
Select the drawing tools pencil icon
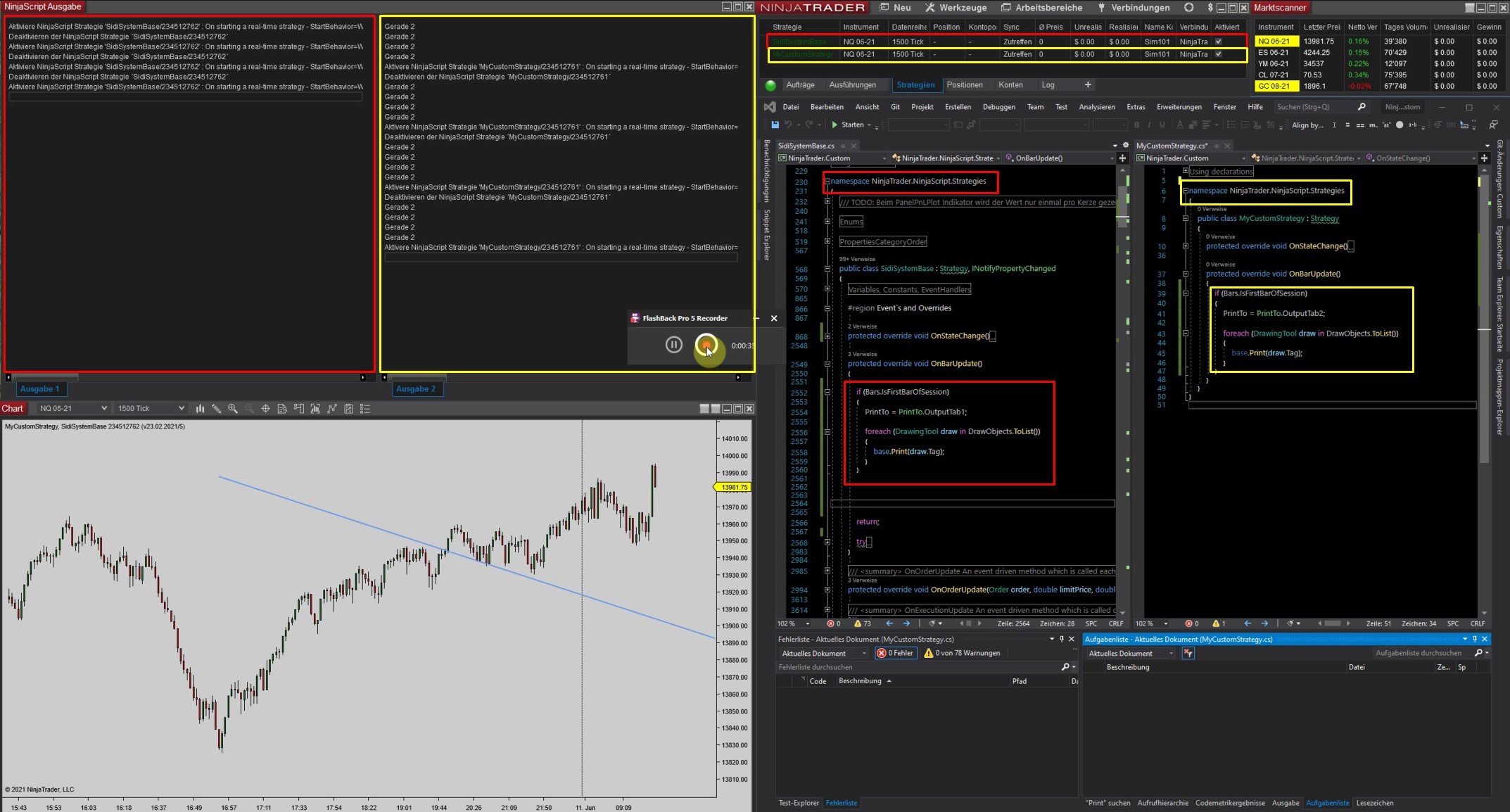point(217,409)
